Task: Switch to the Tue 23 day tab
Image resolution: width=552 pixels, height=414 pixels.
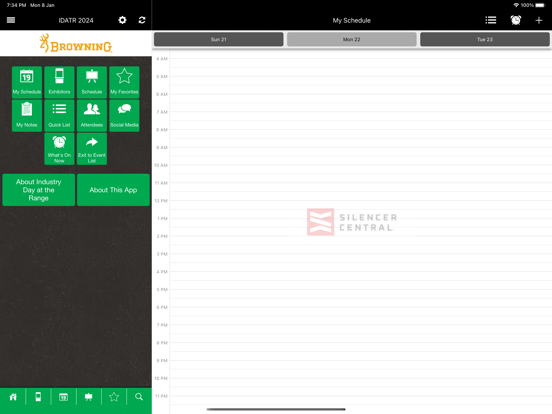Action: coord(485,39)
